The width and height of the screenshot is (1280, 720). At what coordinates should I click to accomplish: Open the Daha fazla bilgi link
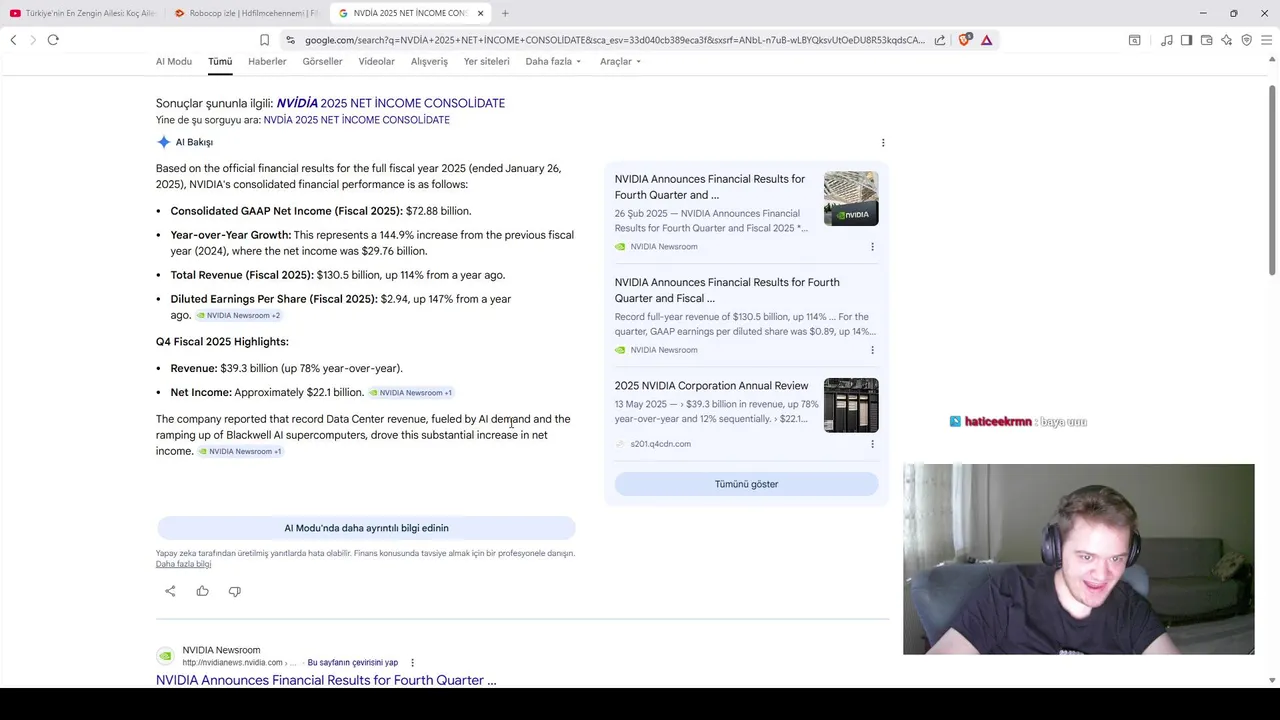[x=183, y=564]
